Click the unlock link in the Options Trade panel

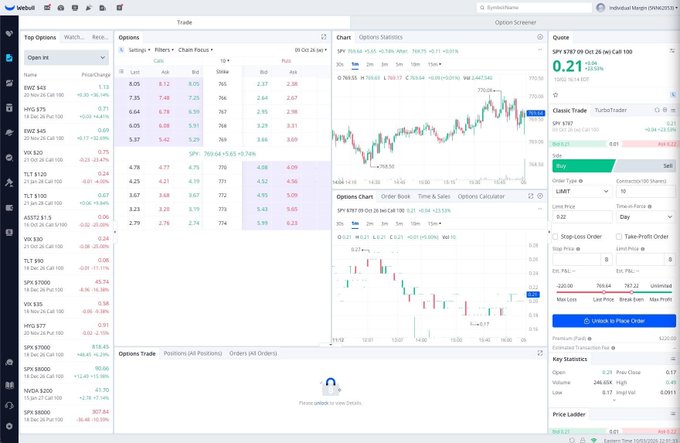(321, 403)
